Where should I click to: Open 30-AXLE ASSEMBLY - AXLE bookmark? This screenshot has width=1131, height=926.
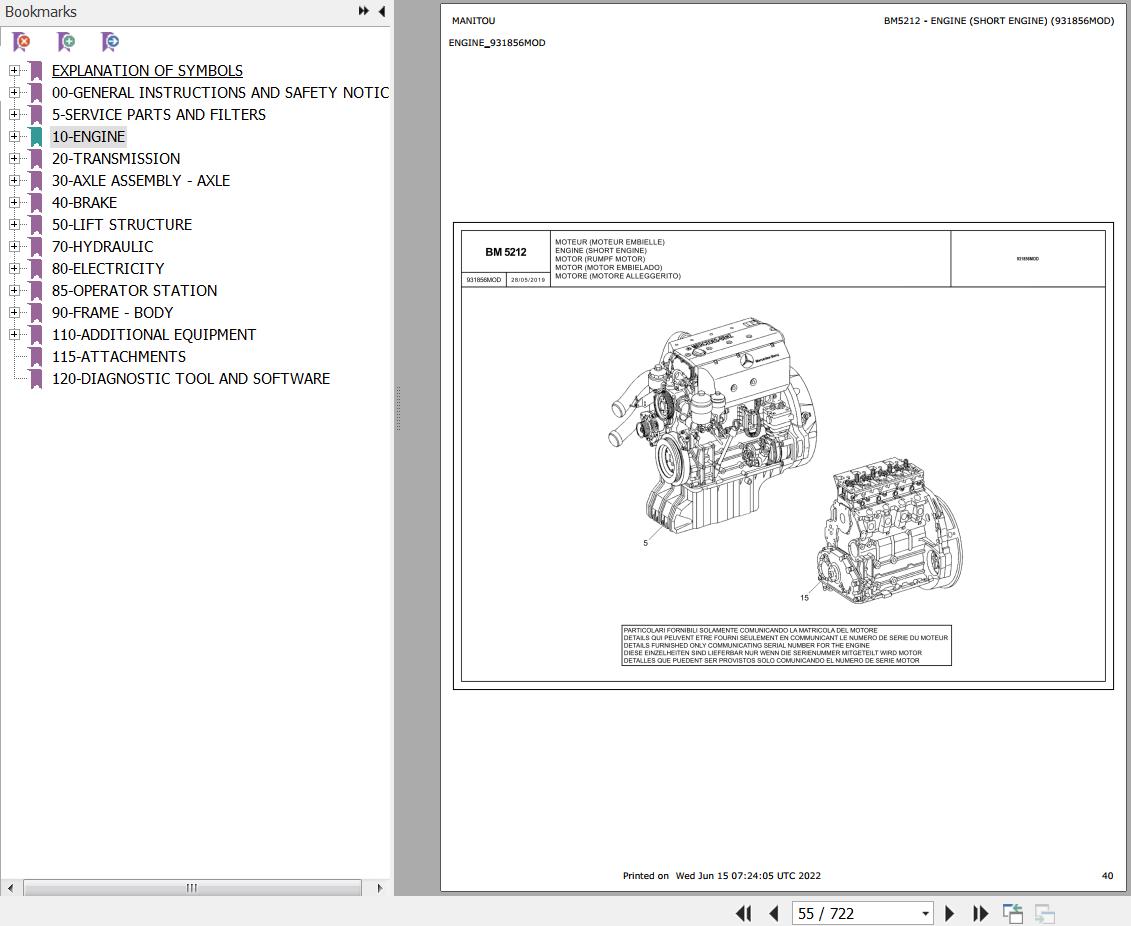(141, 180)
